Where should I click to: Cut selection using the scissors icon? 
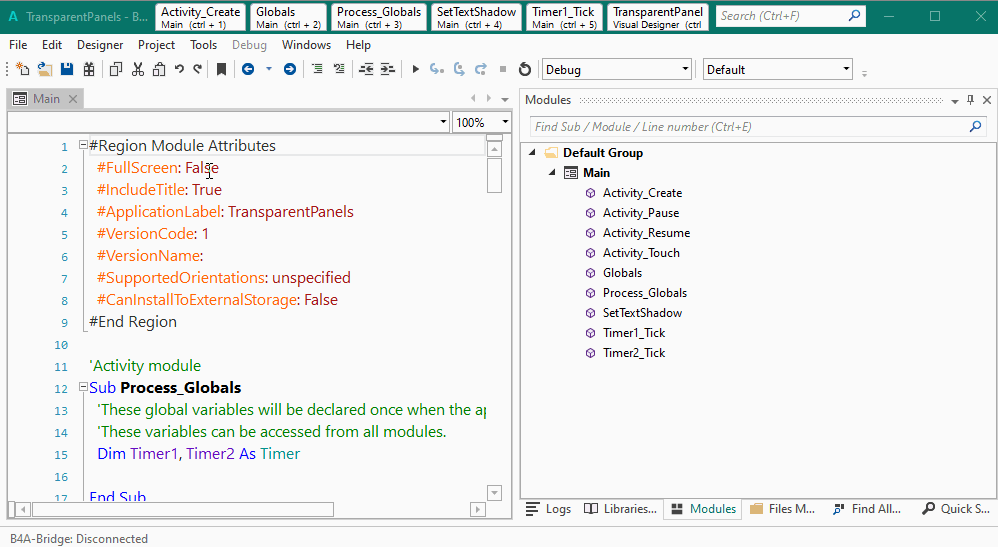137,69
